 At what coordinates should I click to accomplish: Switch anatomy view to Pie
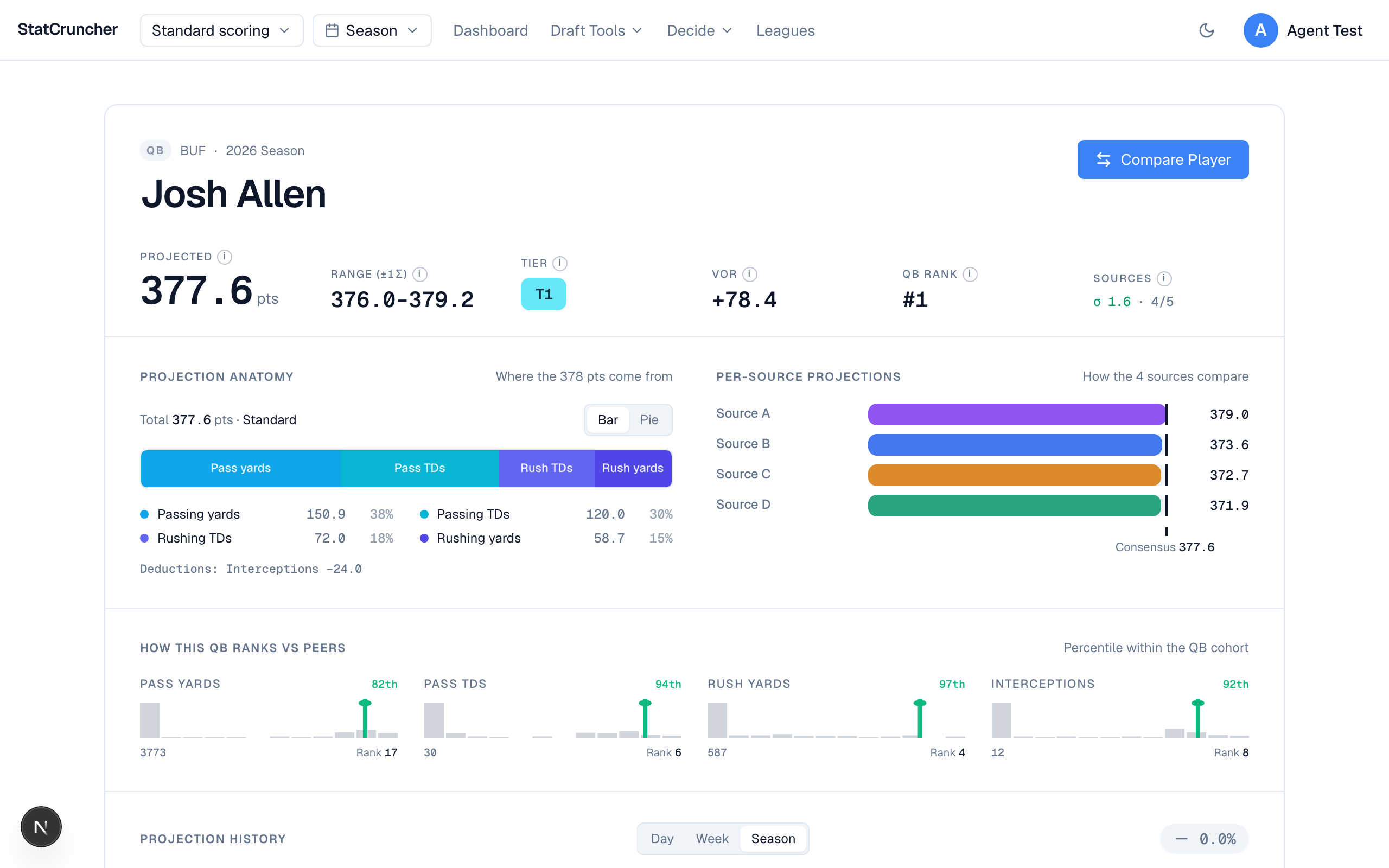click(649, 420)
